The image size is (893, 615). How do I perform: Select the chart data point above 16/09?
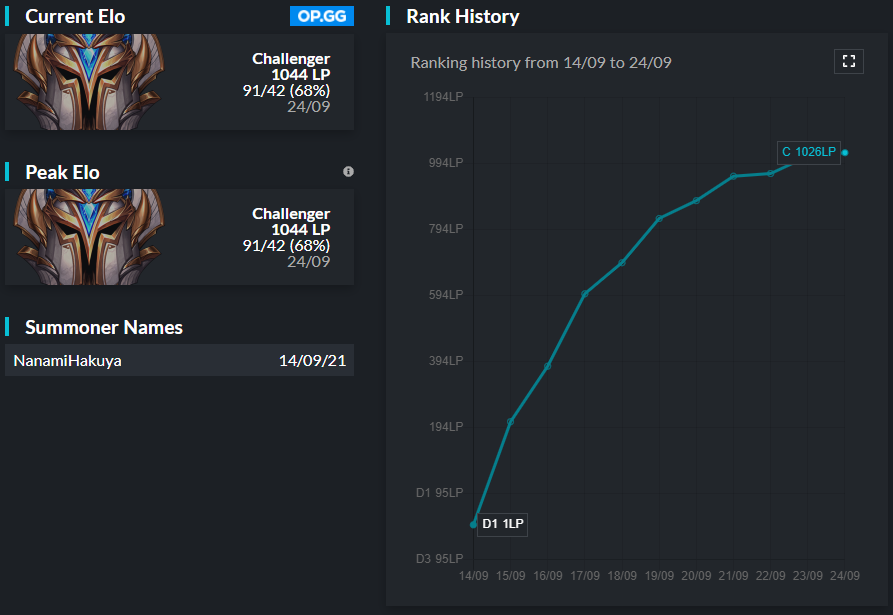pyautogui.click(x=547, y=366)
